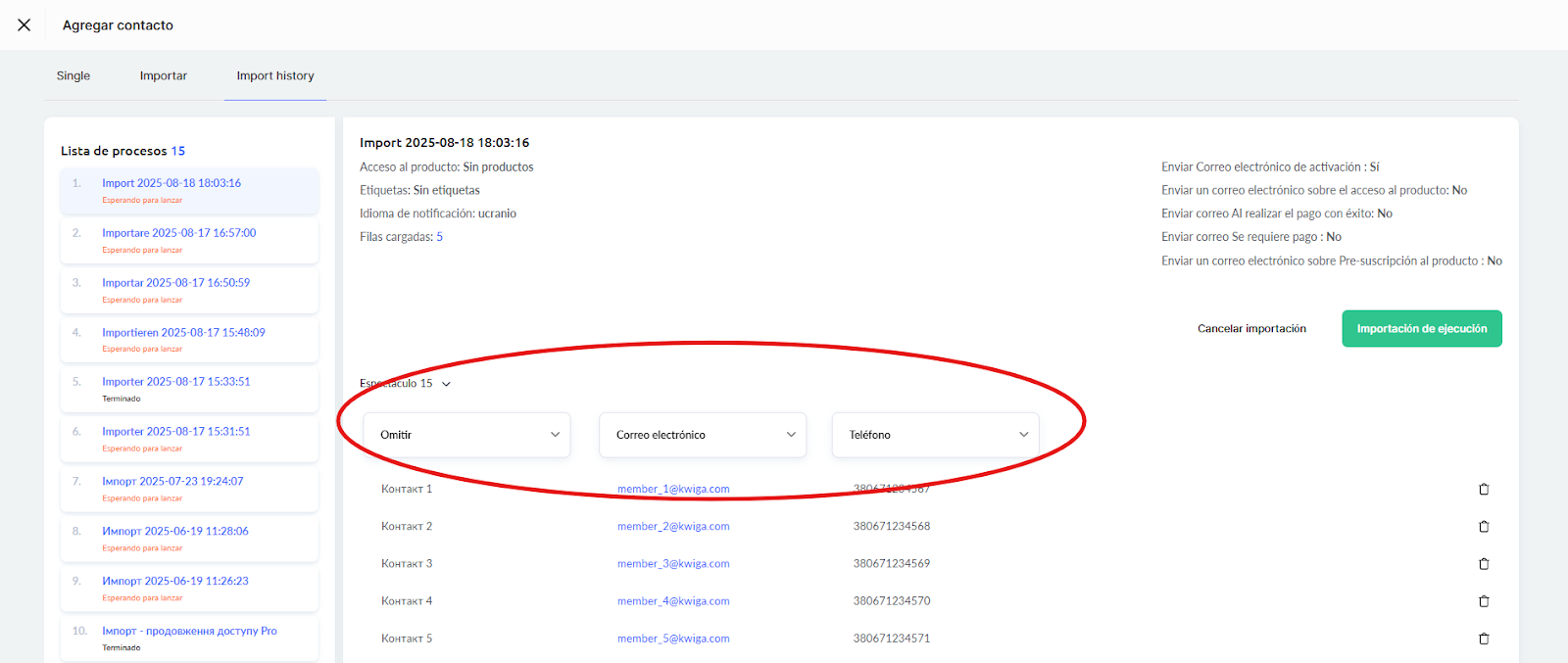Select Import 2025-08-18 18:03:16 in process list
The image size is (1568, 663).
pyautogui.click(x=171, y=183)
